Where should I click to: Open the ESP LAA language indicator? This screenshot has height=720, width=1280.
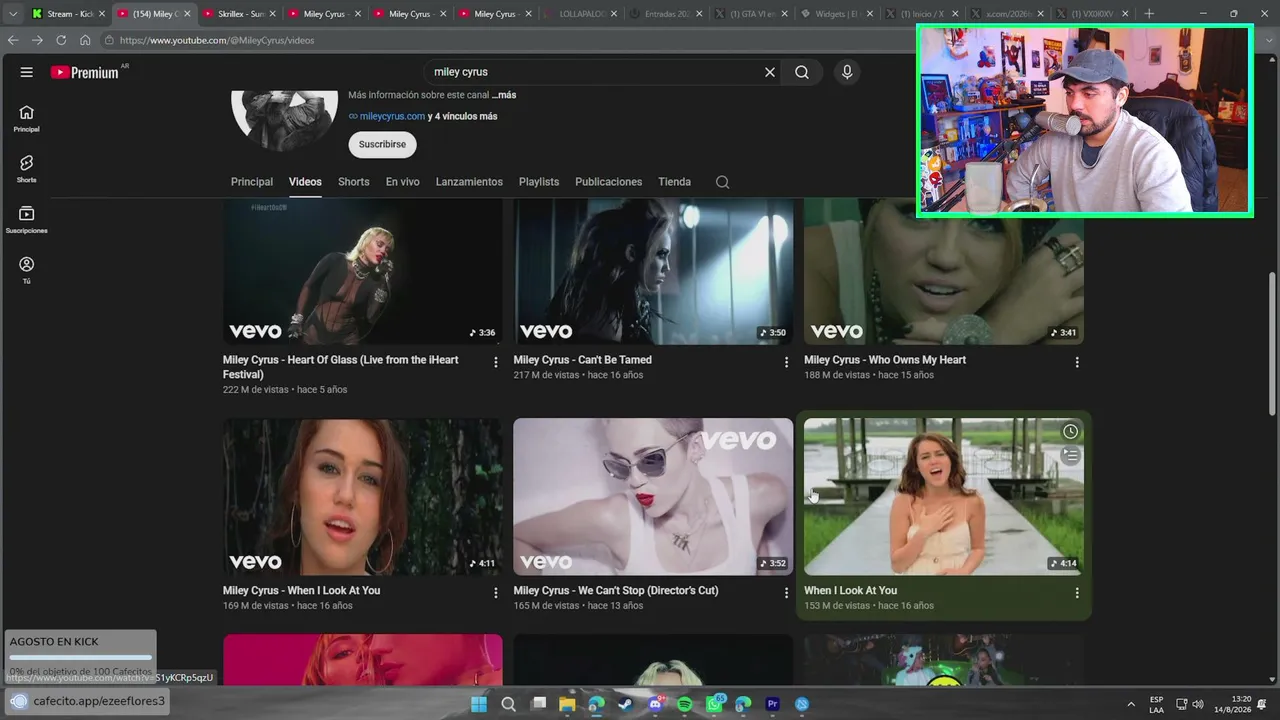coord(1157,704)
